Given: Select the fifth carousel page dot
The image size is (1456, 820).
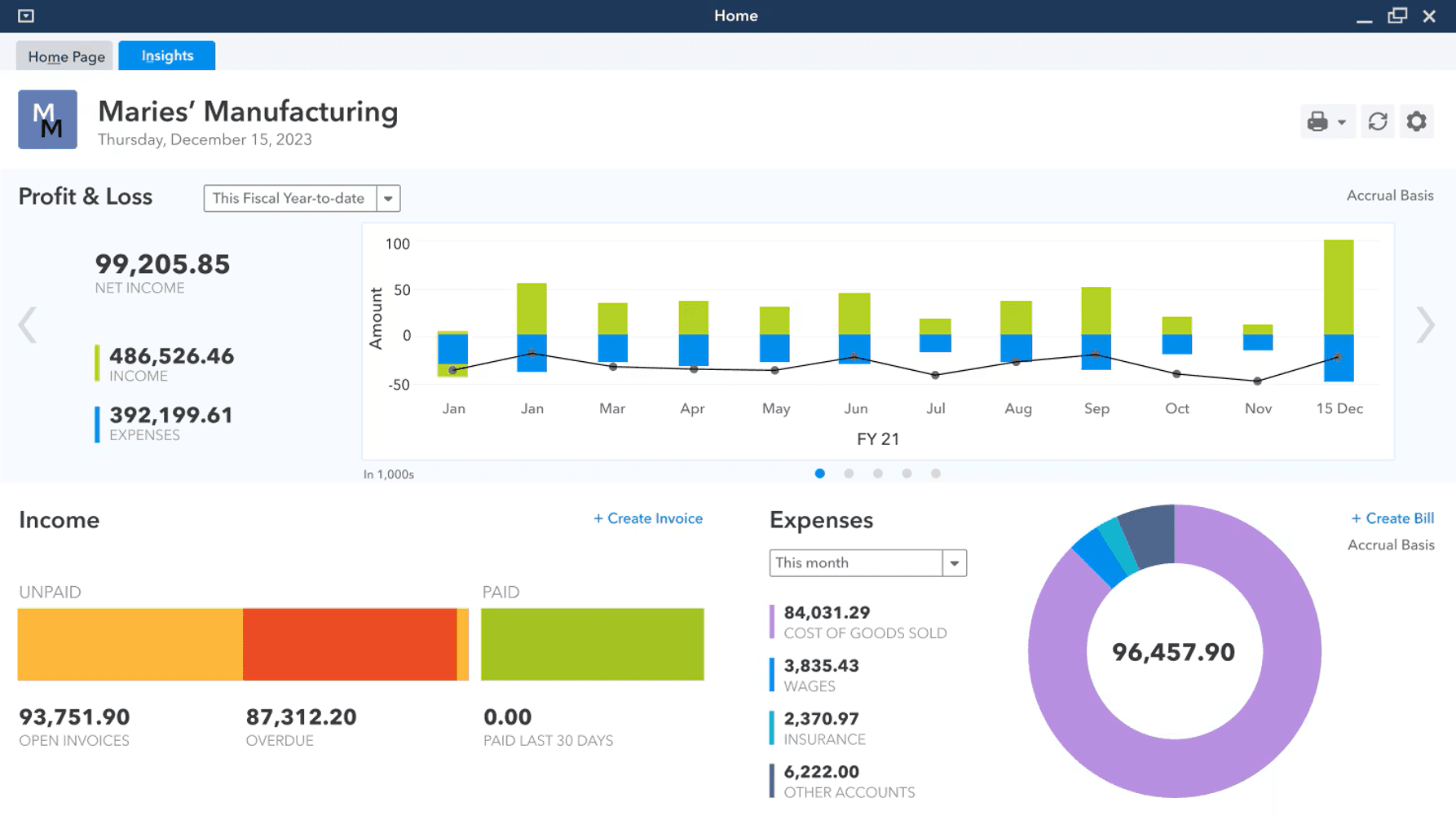Looking at the screenshot, I should (936, 474).
